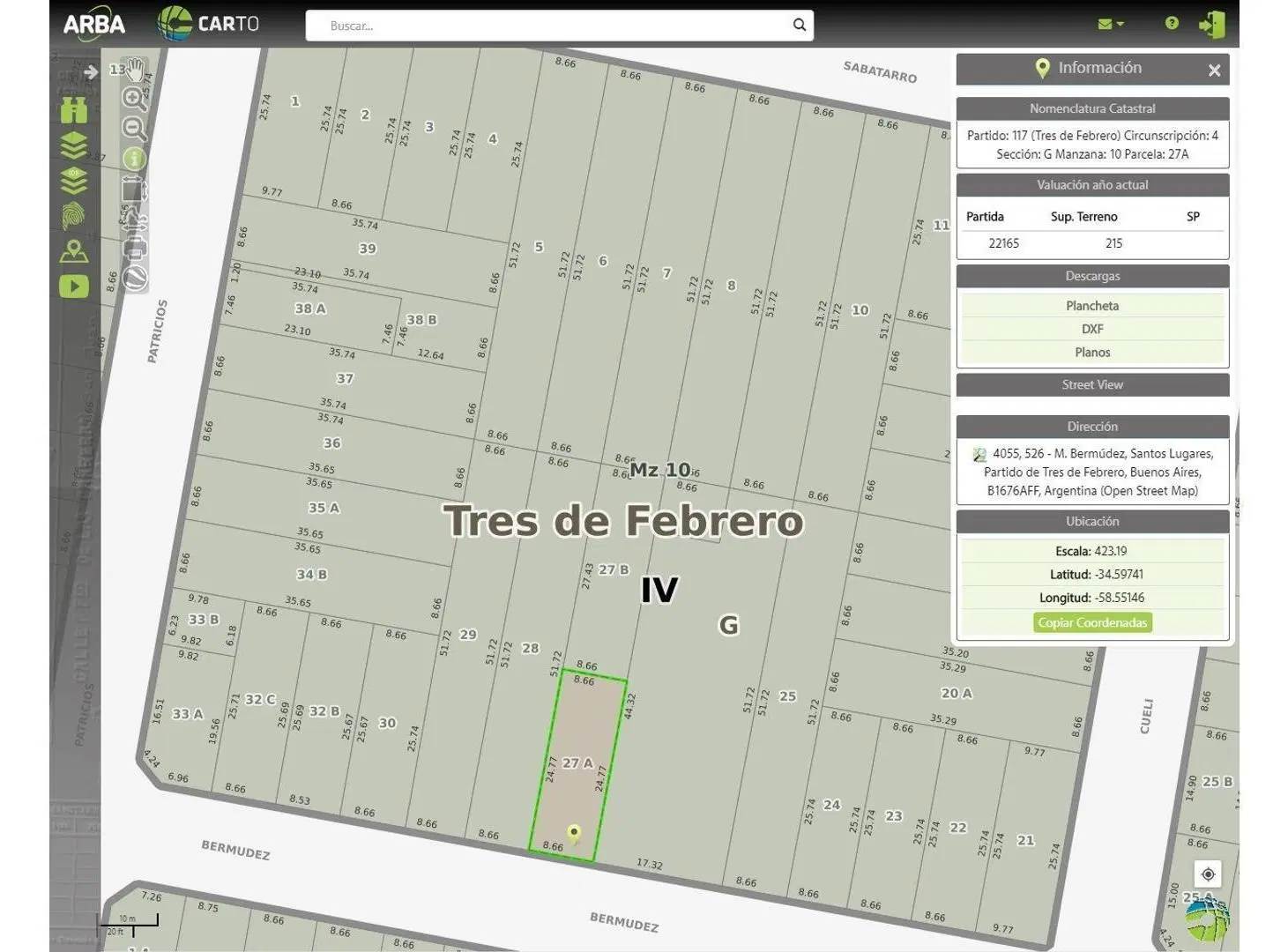Open the Planos download
This screenshot has width=1288, height=952.
[x=1092, y=352]
